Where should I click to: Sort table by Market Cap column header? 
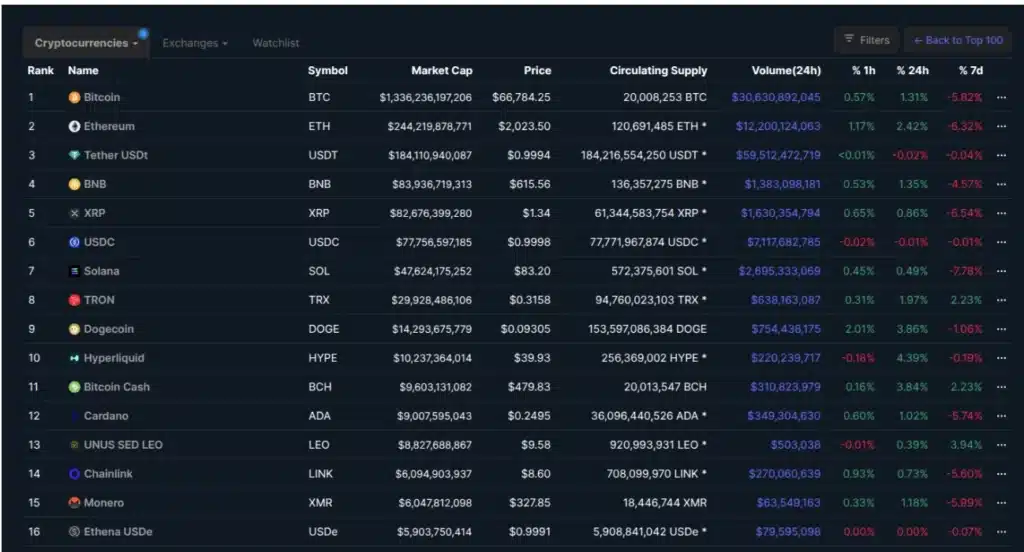pyautogui.click(x=441, y=71)
